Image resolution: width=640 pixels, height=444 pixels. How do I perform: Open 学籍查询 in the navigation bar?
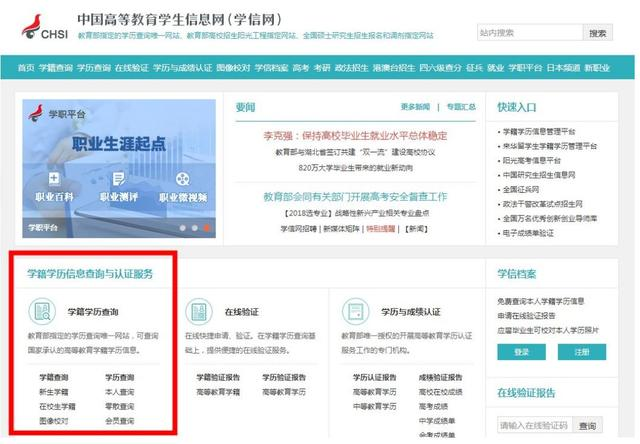click(x=56, y=68)
